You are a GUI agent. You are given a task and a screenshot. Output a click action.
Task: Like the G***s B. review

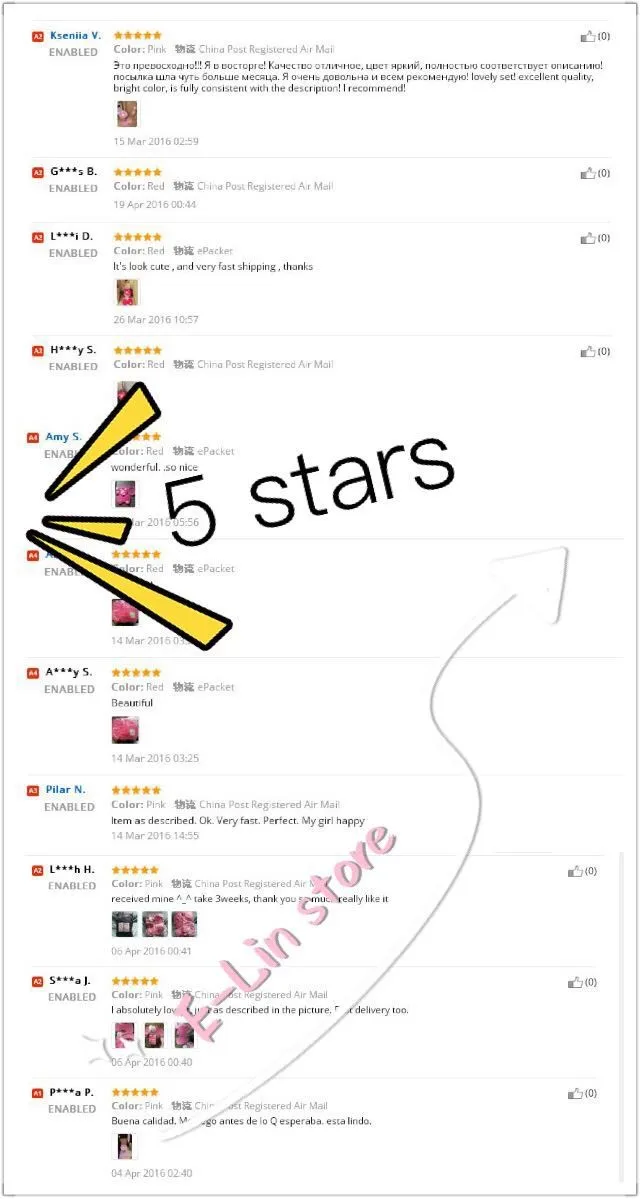pyautogui.click(x=587, y=174)
